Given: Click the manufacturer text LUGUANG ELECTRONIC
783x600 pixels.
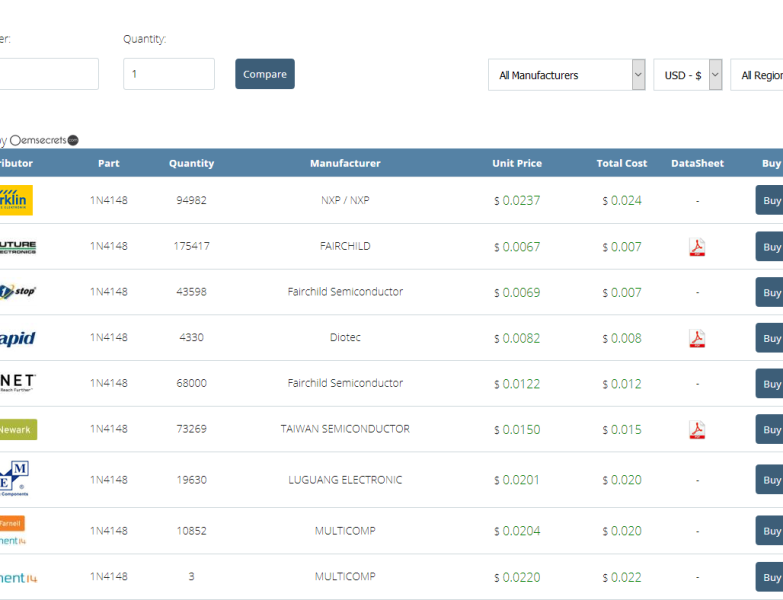Looking at the screenshot, I should [x=345, y=480].
